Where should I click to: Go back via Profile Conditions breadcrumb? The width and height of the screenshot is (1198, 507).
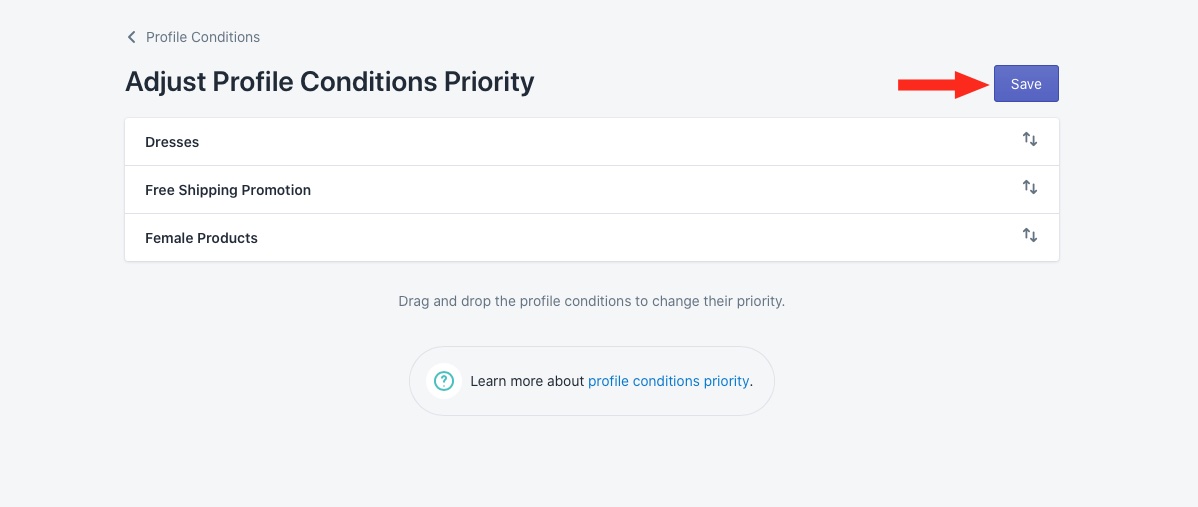pos(202,37)
